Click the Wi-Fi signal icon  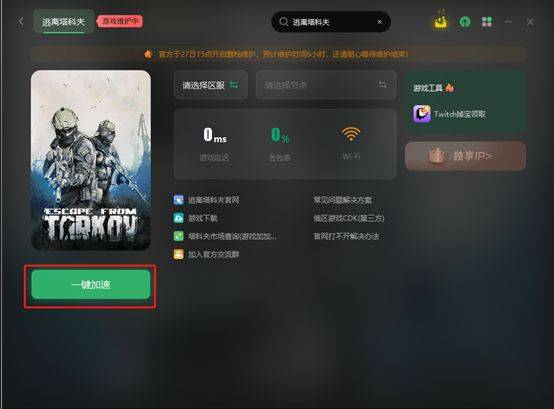pyautogui.click(x=351, y=134)
